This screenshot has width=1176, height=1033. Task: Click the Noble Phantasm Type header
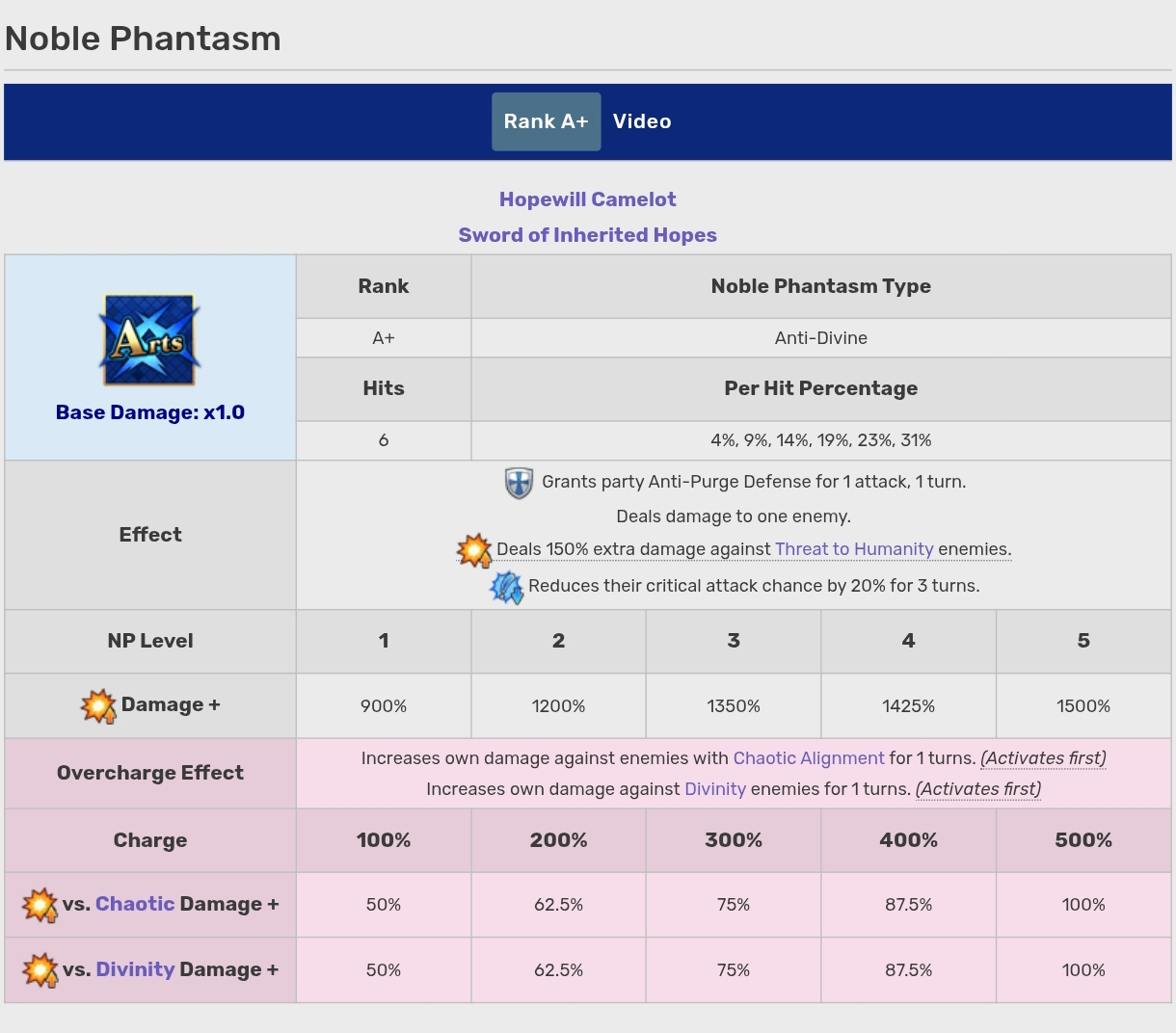tap(821, 286)
